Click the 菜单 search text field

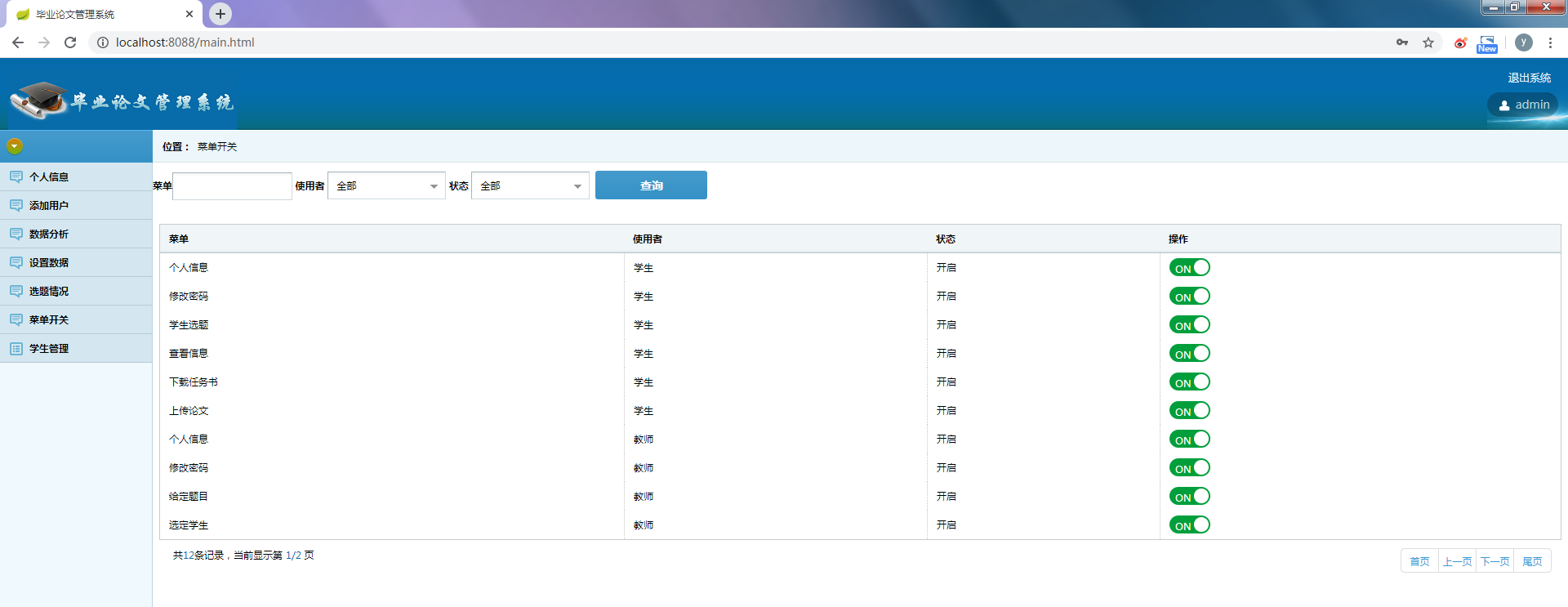pos(233,186)
